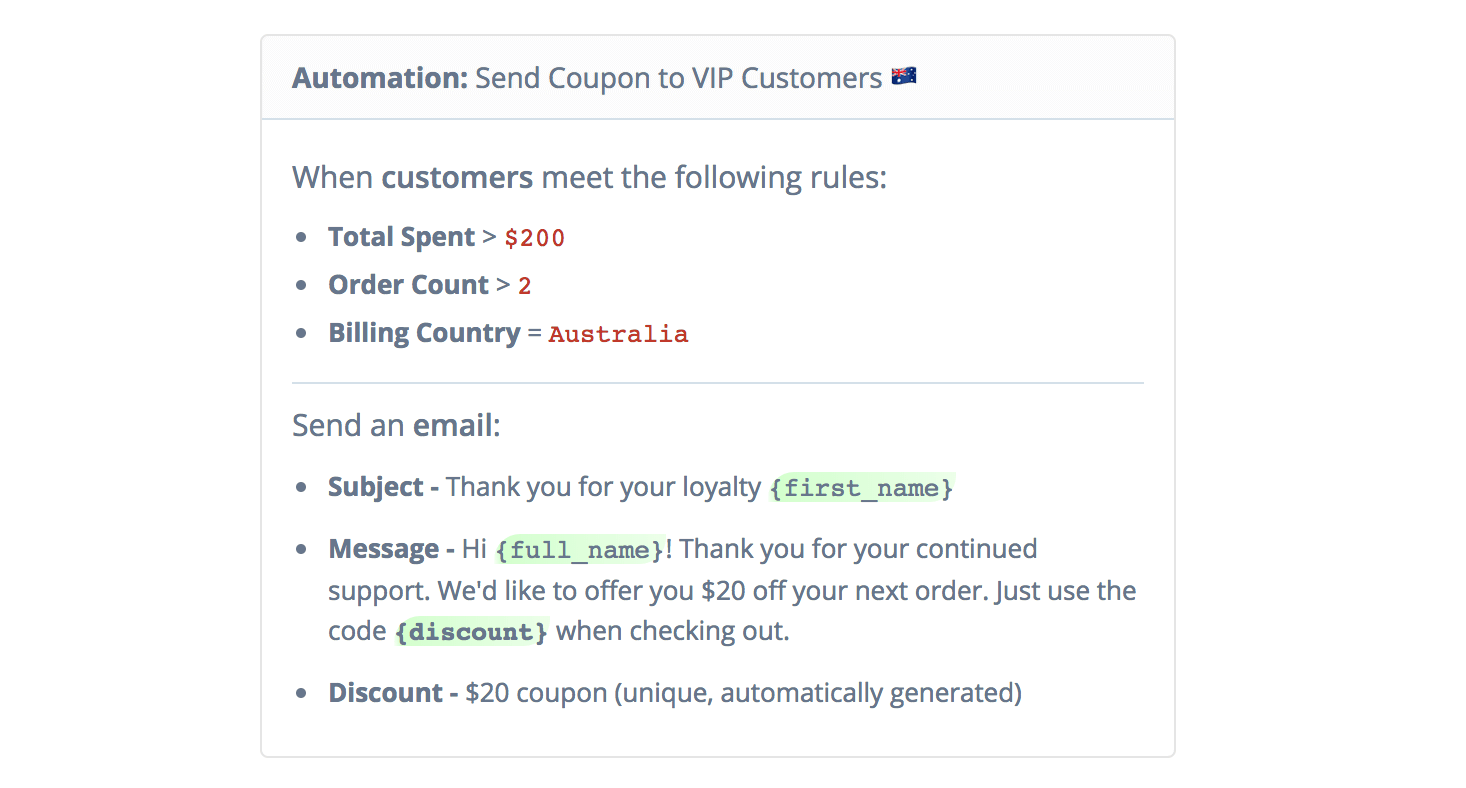Click the Order Count rule label
Viewport: 1466px width, 788px height.
(x=408, y=285)
